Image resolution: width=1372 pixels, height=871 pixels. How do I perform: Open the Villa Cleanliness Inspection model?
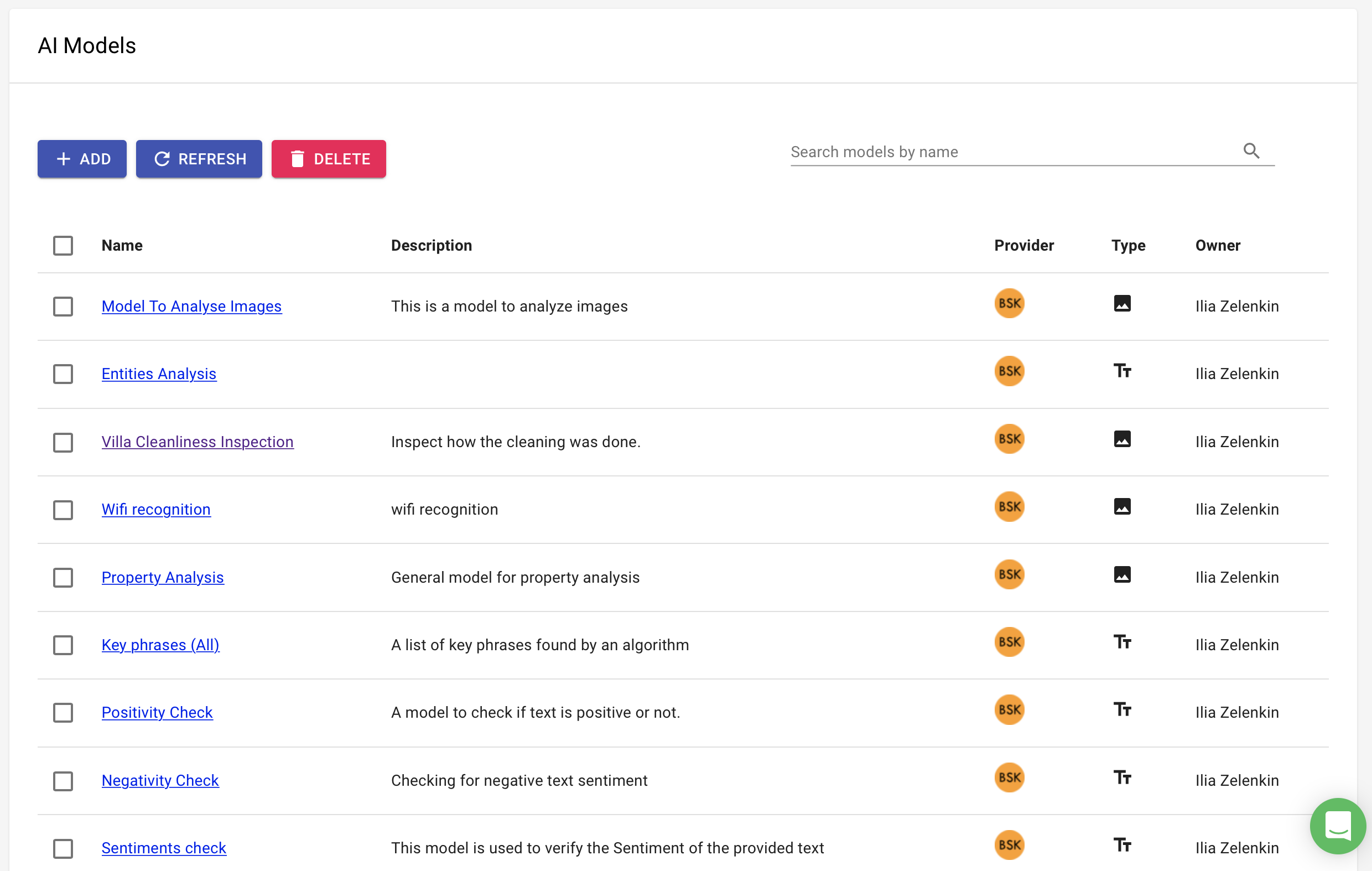point(198,441)
